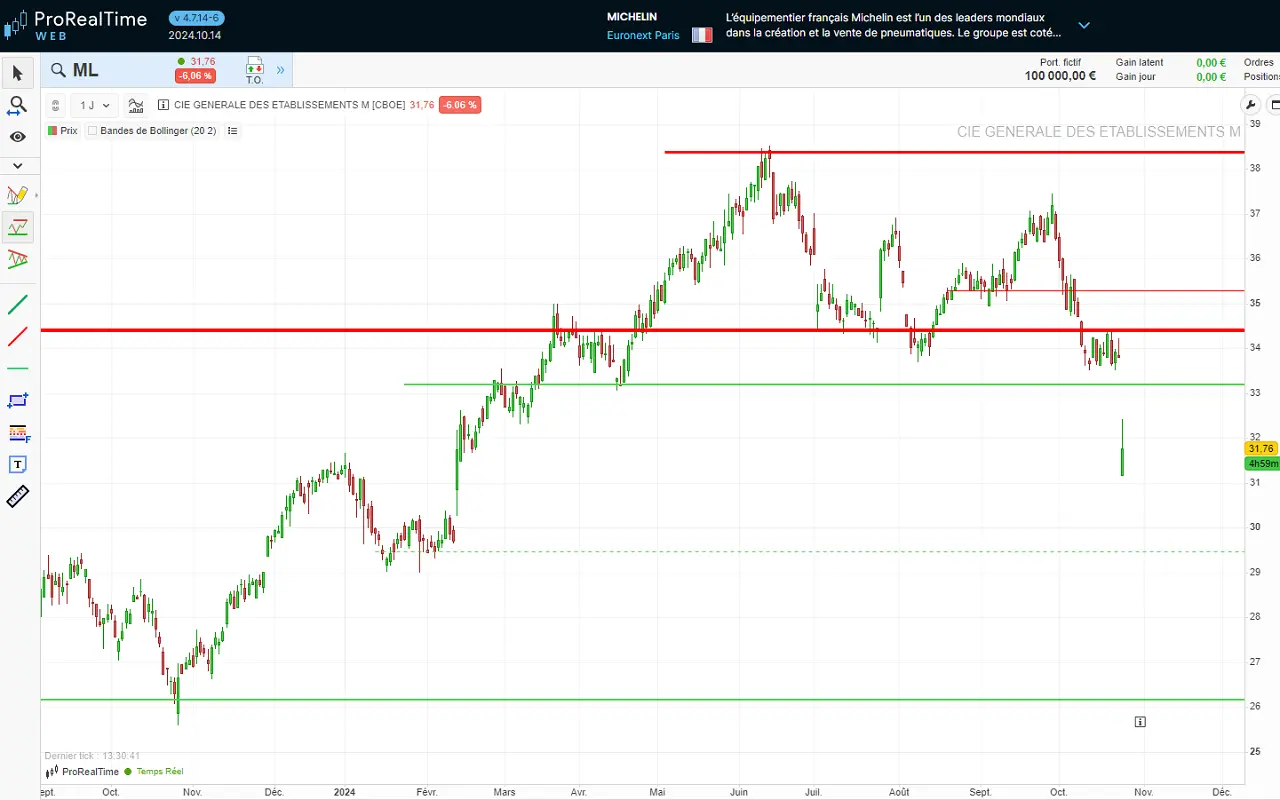
Task: Select the lowest green support line
Action: [x=642, y=700]
